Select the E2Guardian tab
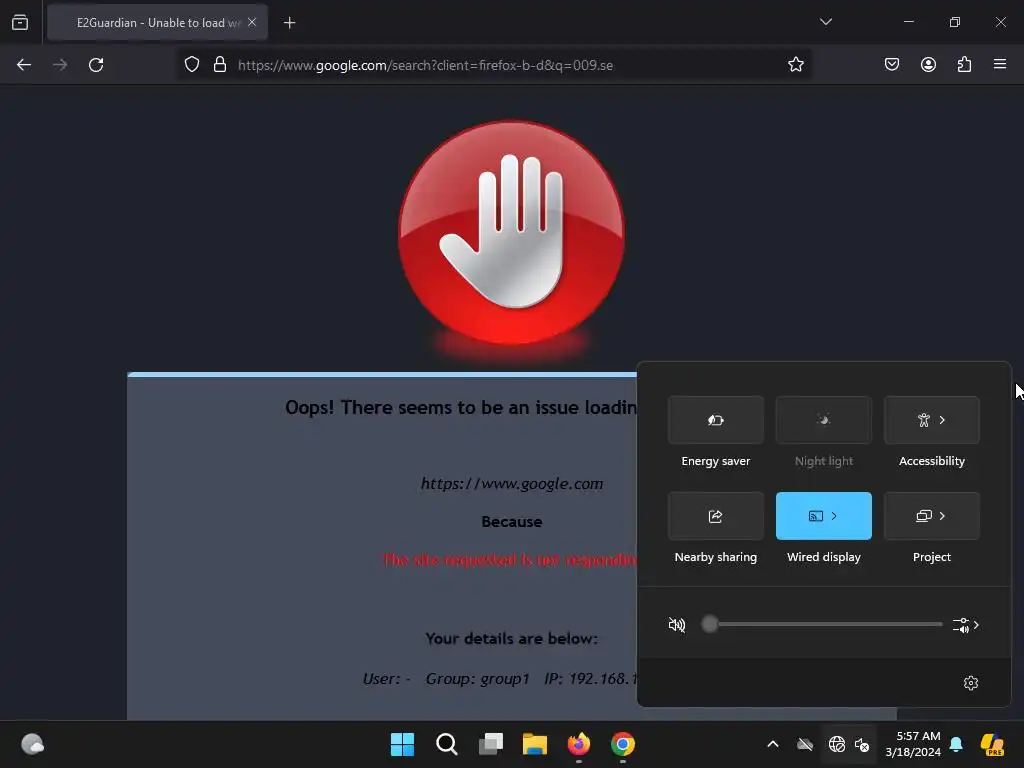The width and height of the screenshot is (1024, 768). [157, 23]
